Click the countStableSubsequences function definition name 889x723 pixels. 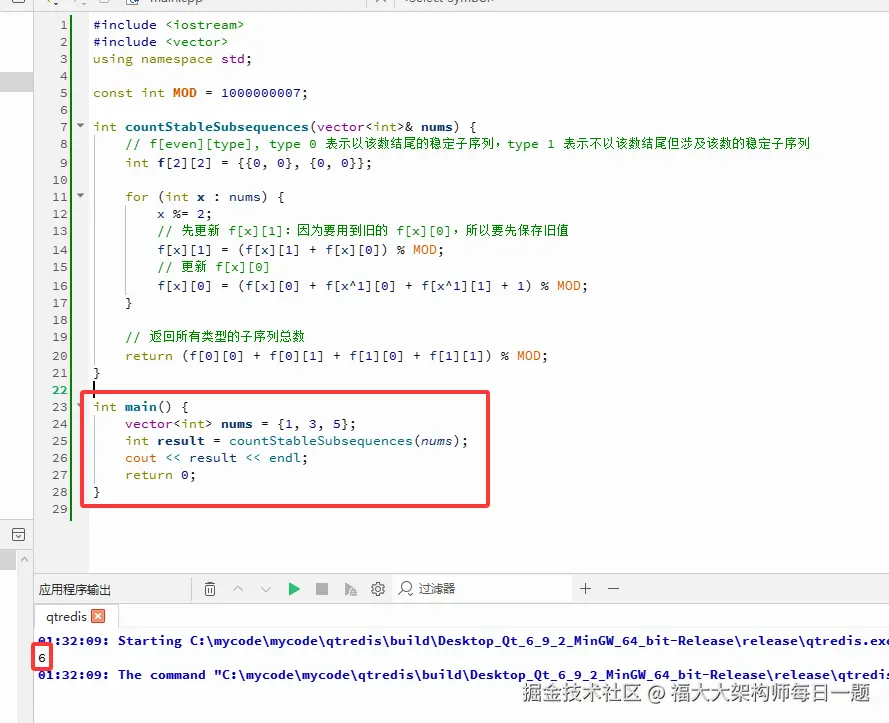tap(217, 127)
